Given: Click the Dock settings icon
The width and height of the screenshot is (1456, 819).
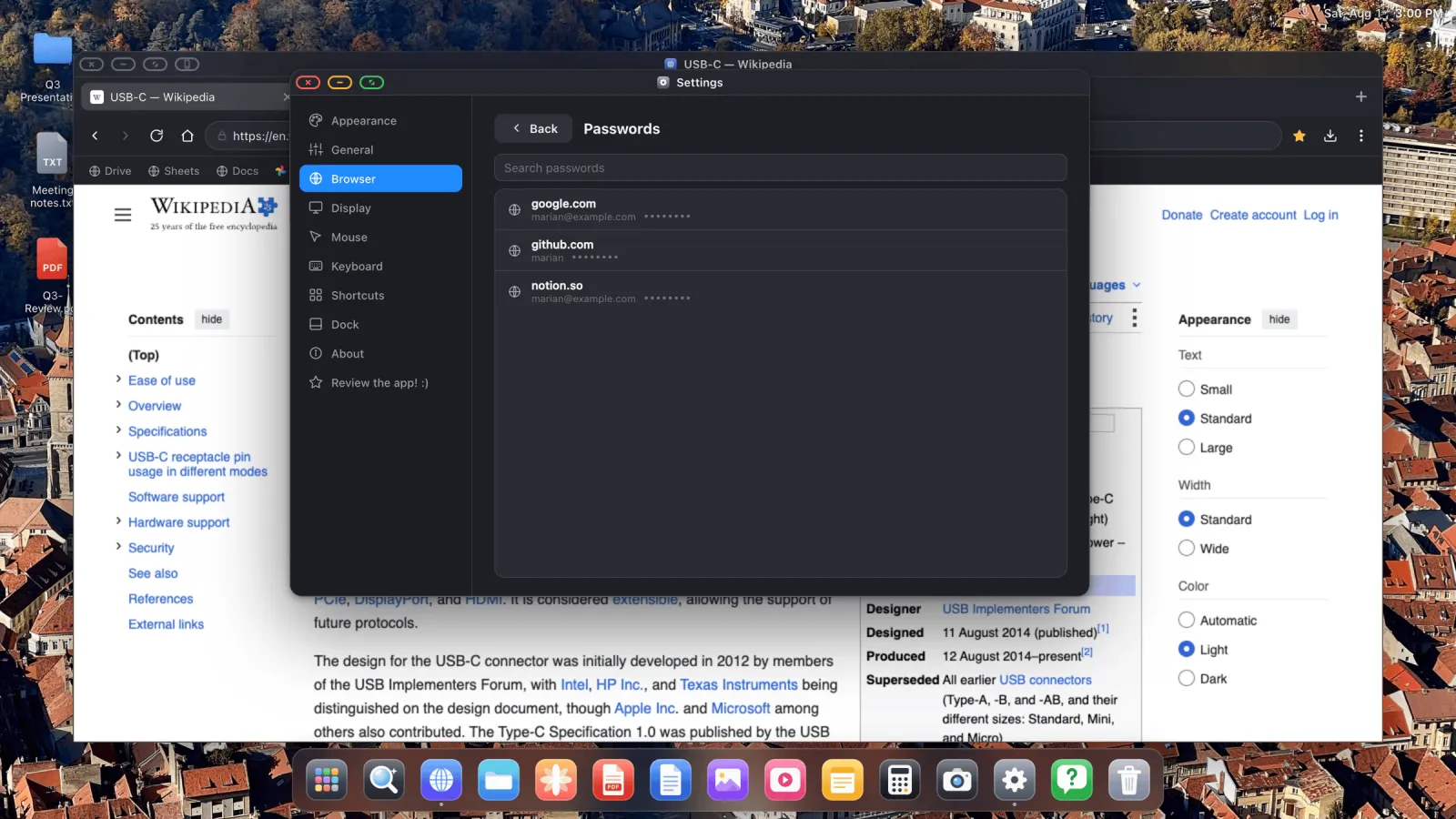Looking at the screenshot, I should (316, 325).
